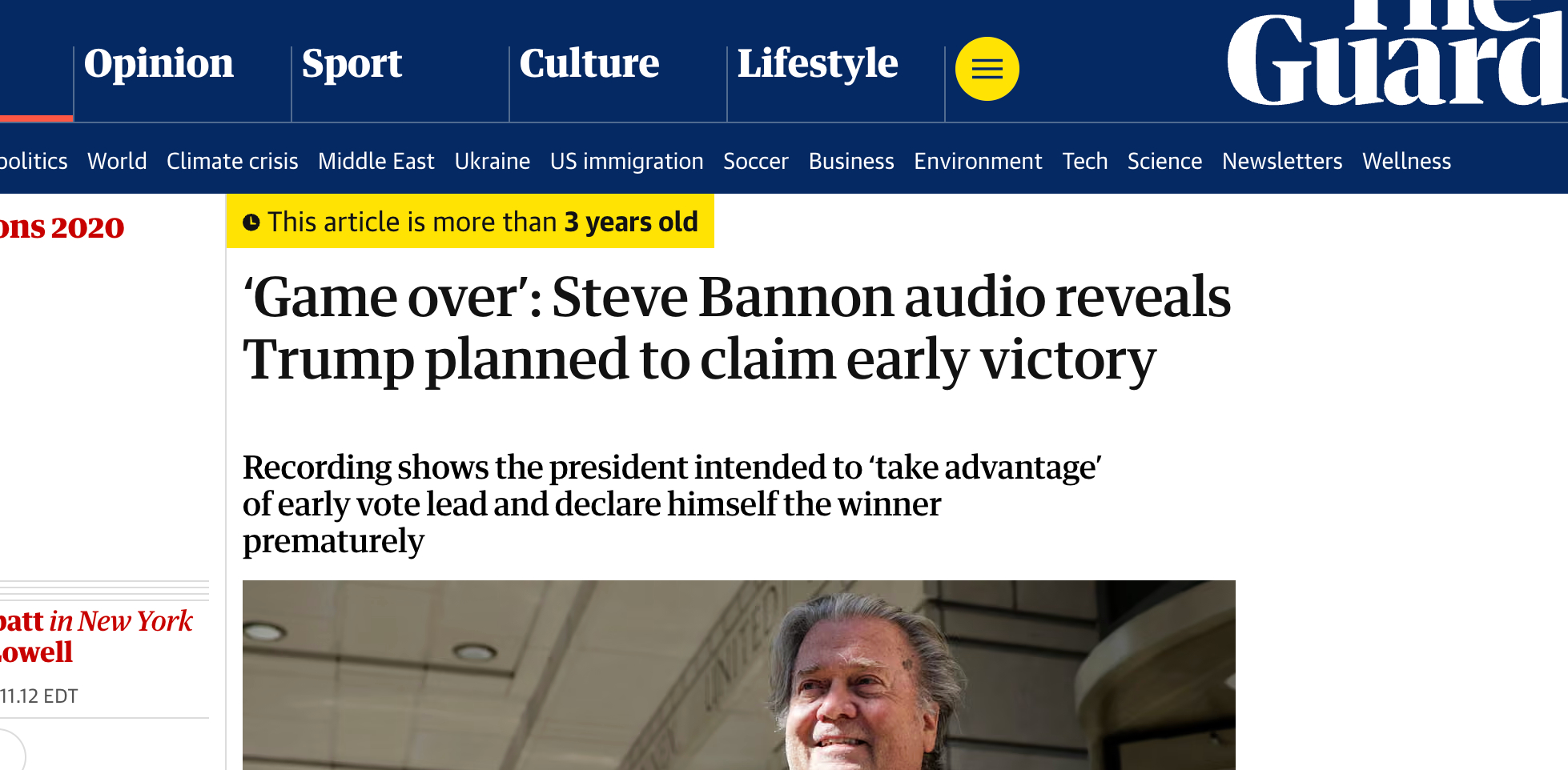Click the clock icon in article age banner

(251, 223)
